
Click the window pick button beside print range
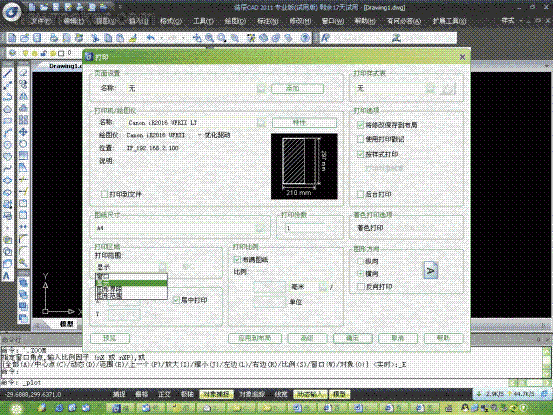pyautogui.click(x=187, y=267)
